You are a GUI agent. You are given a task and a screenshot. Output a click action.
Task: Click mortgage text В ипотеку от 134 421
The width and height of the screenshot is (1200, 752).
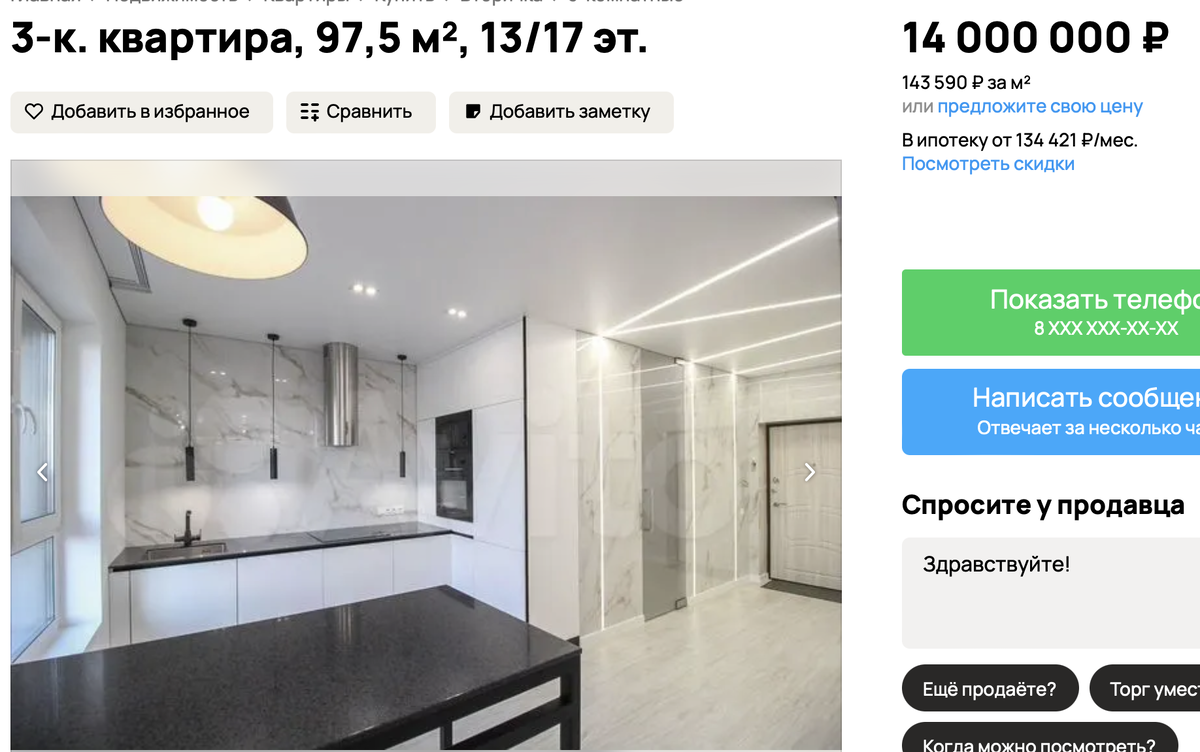click(x=1020, y=140)
